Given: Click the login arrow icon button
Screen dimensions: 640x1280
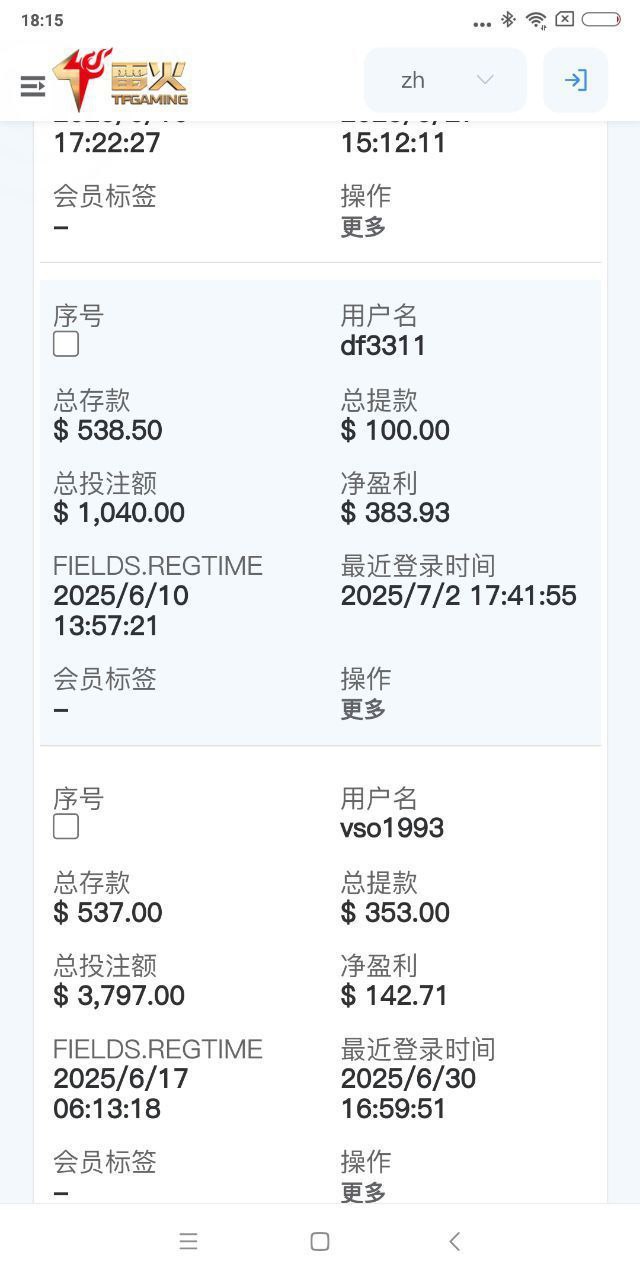Looking at the screenshot, I should [x=575, y=80].
